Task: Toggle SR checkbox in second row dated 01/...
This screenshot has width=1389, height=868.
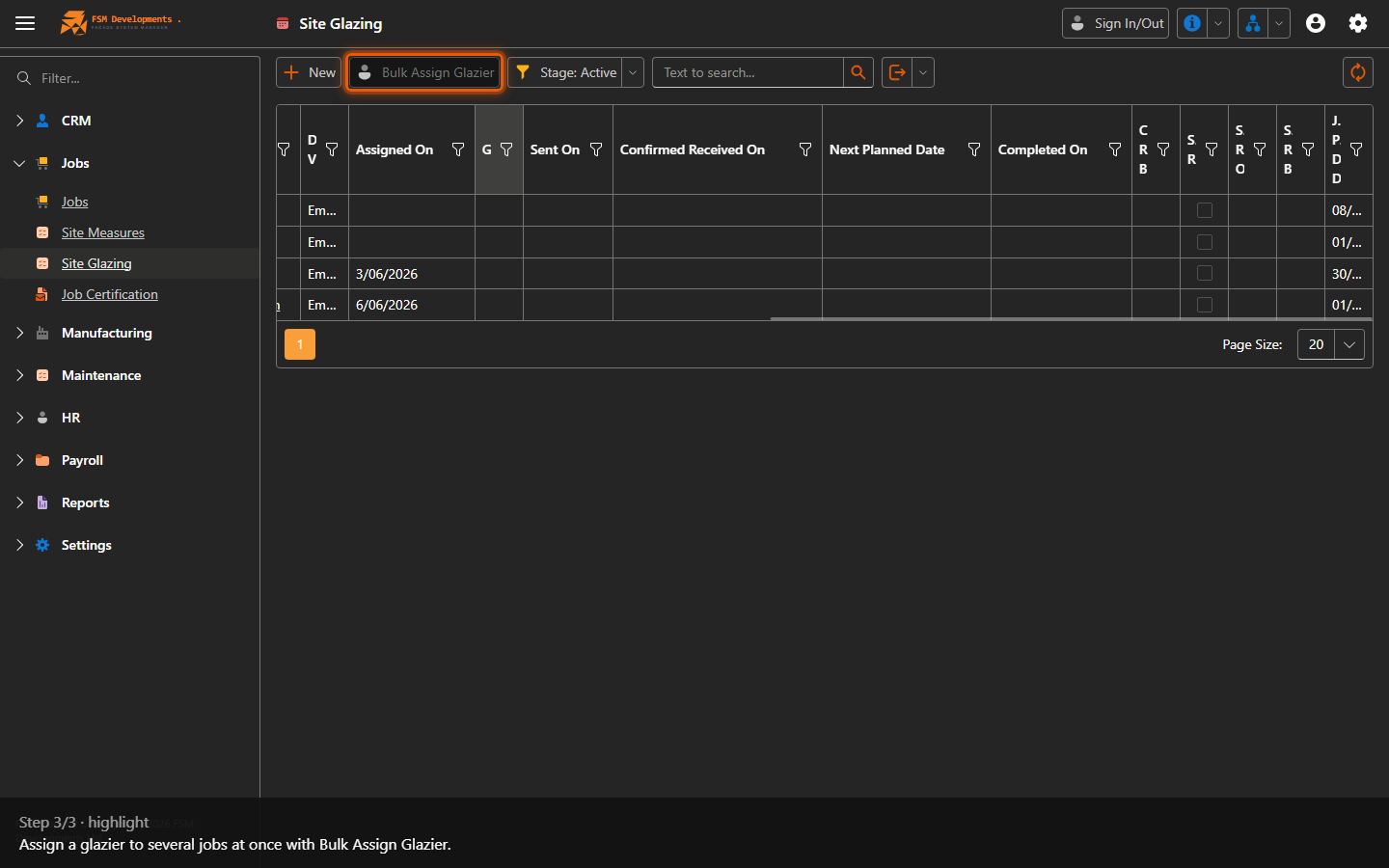Action: click(1205, 242)
